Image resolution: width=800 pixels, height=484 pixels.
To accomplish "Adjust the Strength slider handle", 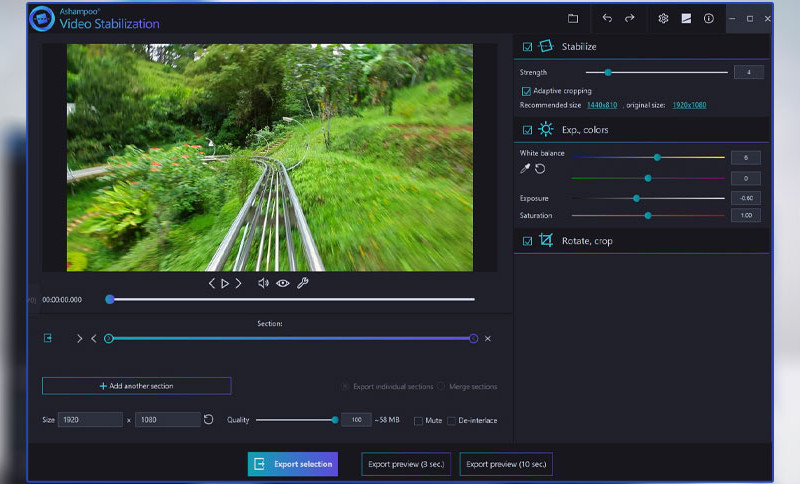I will pyautogui.click(x=608, y=72).
